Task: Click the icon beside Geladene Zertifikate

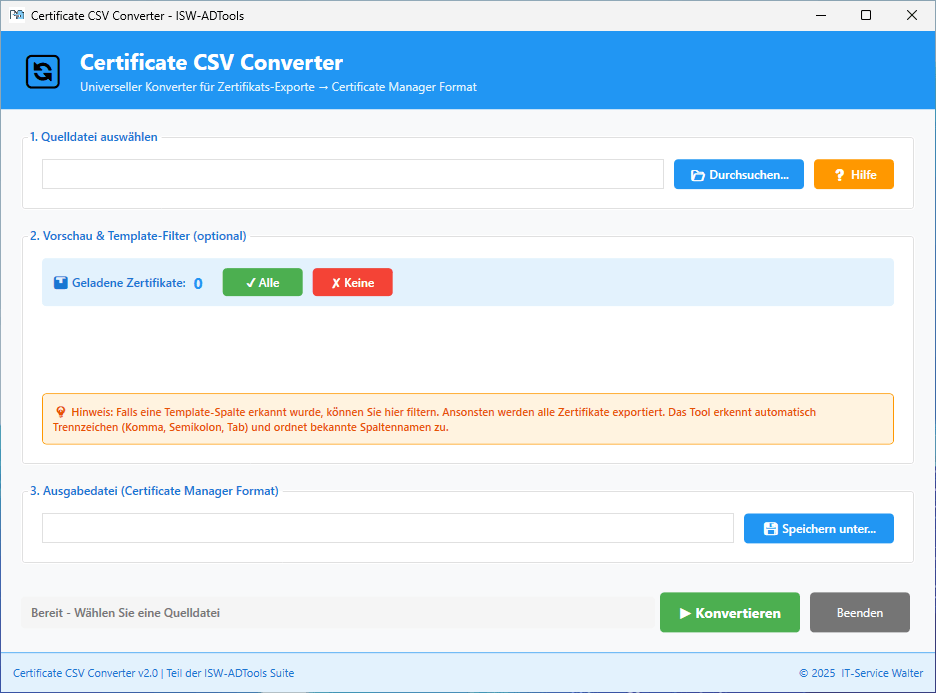Action: coord(61,283)
